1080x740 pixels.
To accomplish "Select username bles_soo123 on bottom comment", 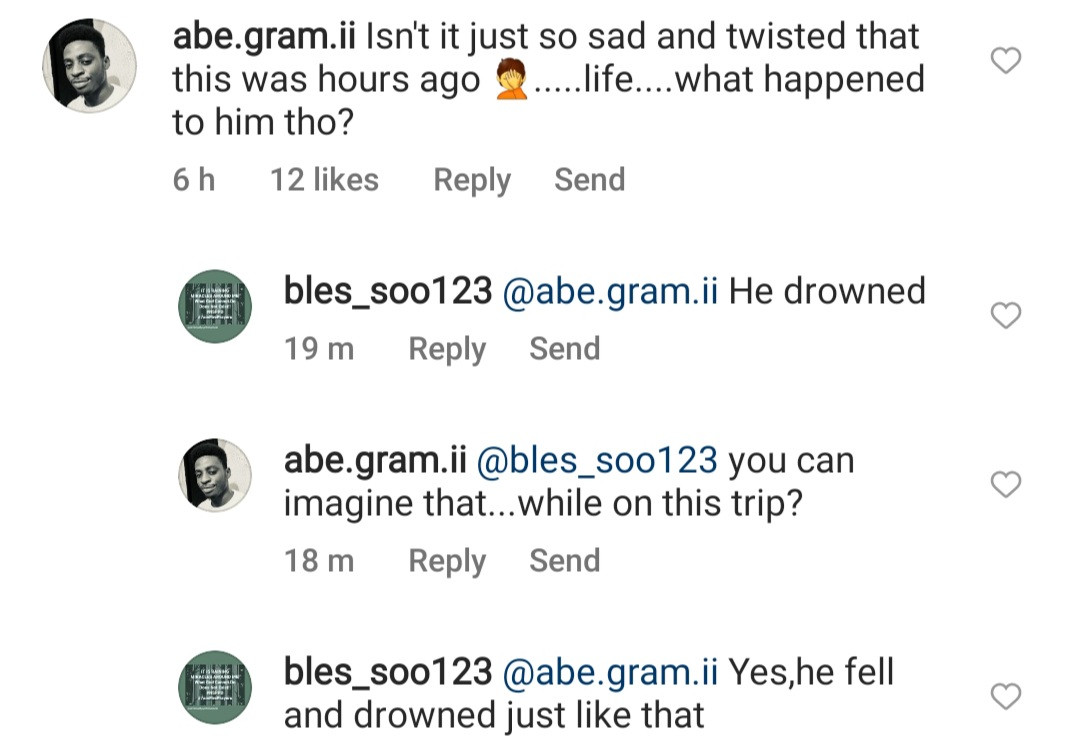I will point(385,672).
